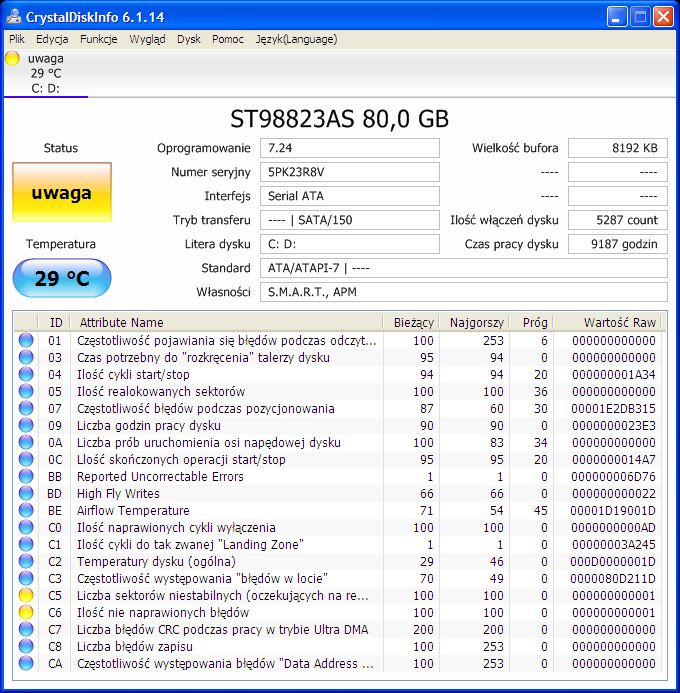Open the Pomoc menu
Screen dimensions: 680x693
(228, 39)
